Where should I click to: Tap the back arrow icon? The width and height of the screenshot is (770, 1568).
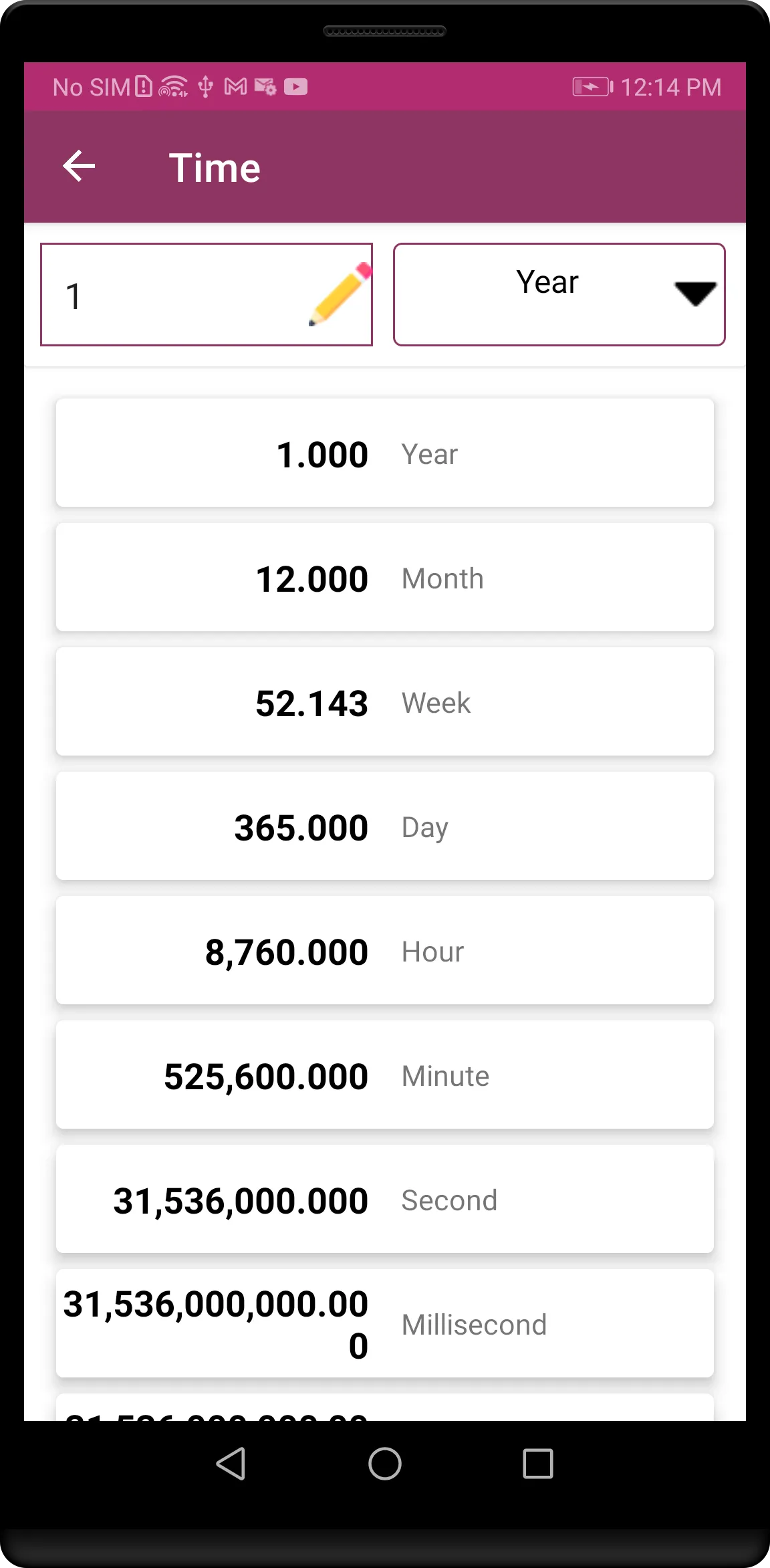pos(79,166)
